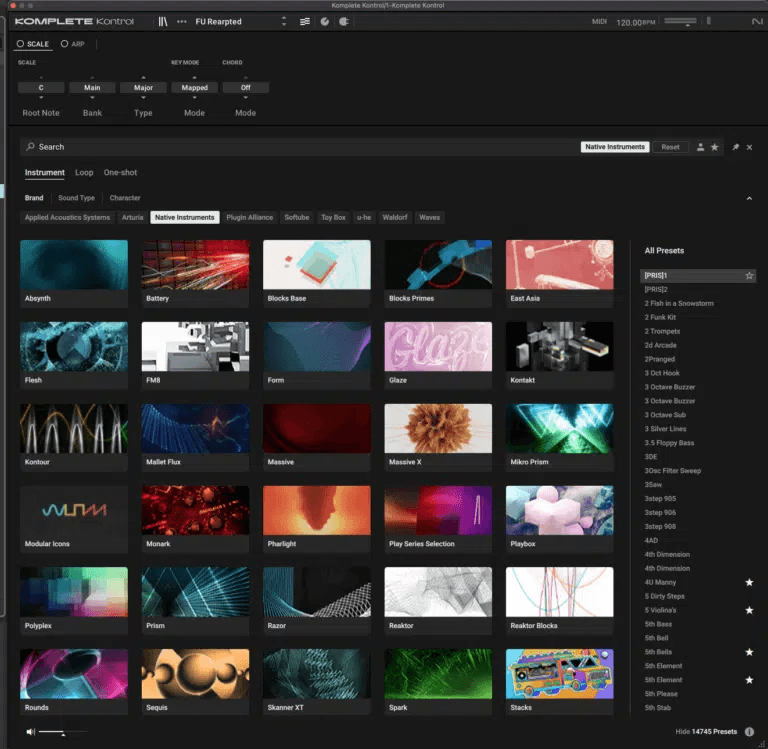The image size is (768, 749).
Task: Toggle the Scale on/off circle
Action: click(20, 44)
